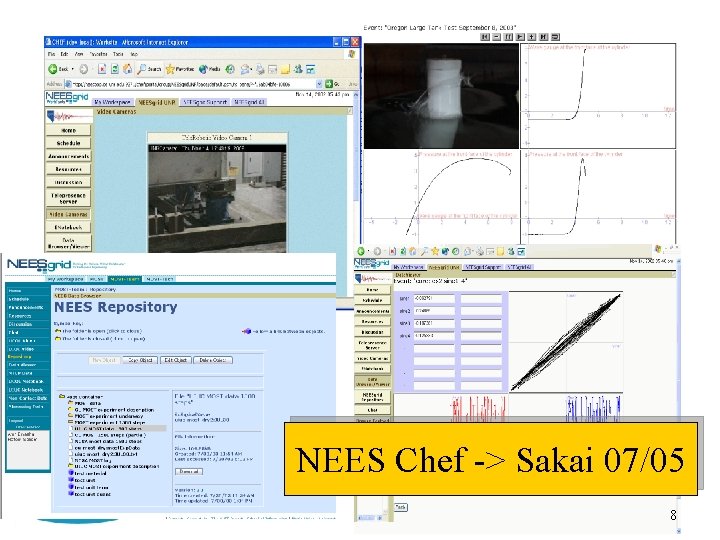Open Announcements in the video cameras sidebar
The height and width of the screenshot is (540, 720).
coord(68,156)
